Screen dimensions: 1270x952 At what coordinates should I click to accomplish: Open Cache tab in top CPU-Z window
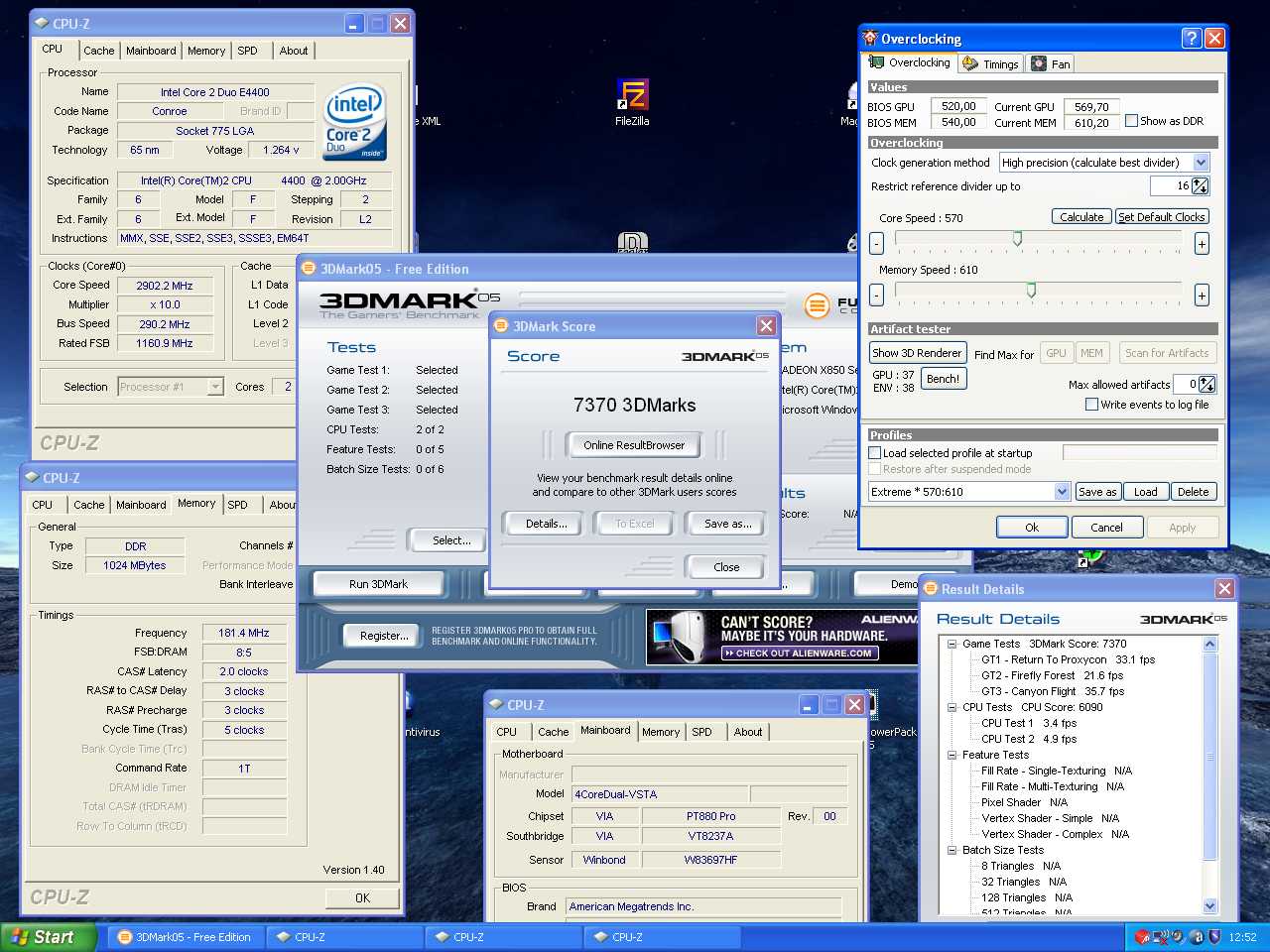pyautogui.click(x=98, y=51)
